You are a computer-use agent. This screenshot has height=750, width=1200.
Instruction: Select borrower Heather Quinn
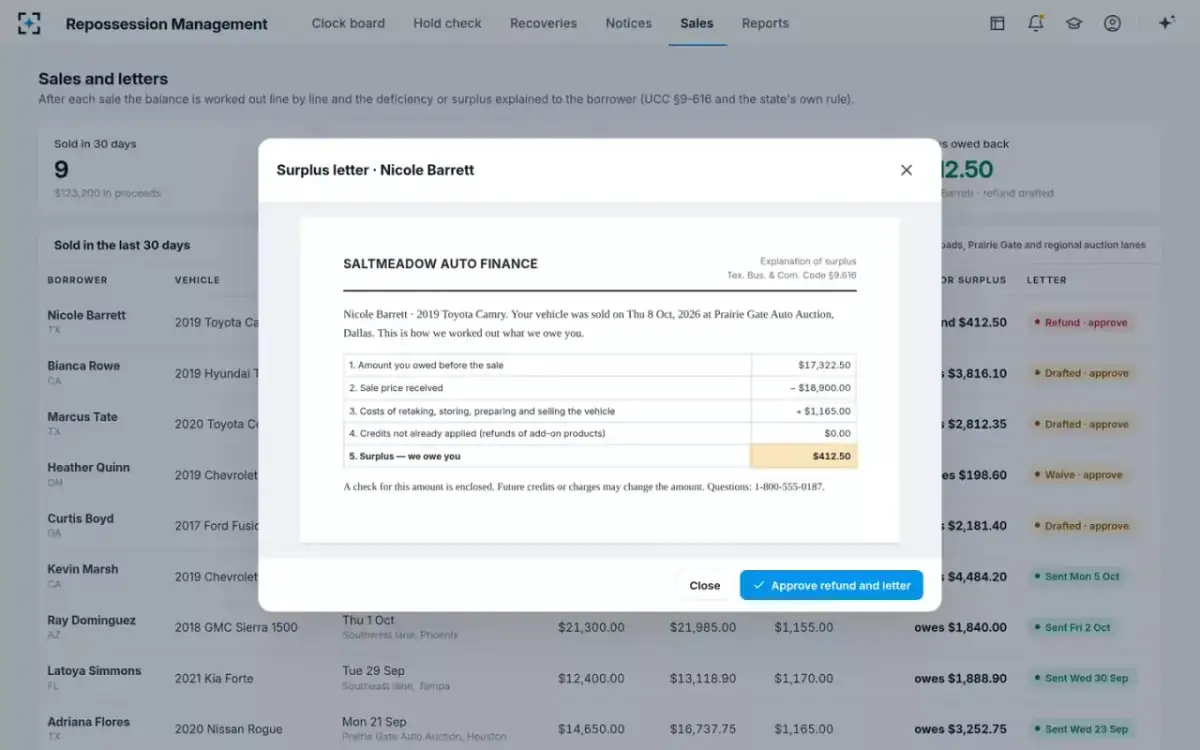point(88,467)
